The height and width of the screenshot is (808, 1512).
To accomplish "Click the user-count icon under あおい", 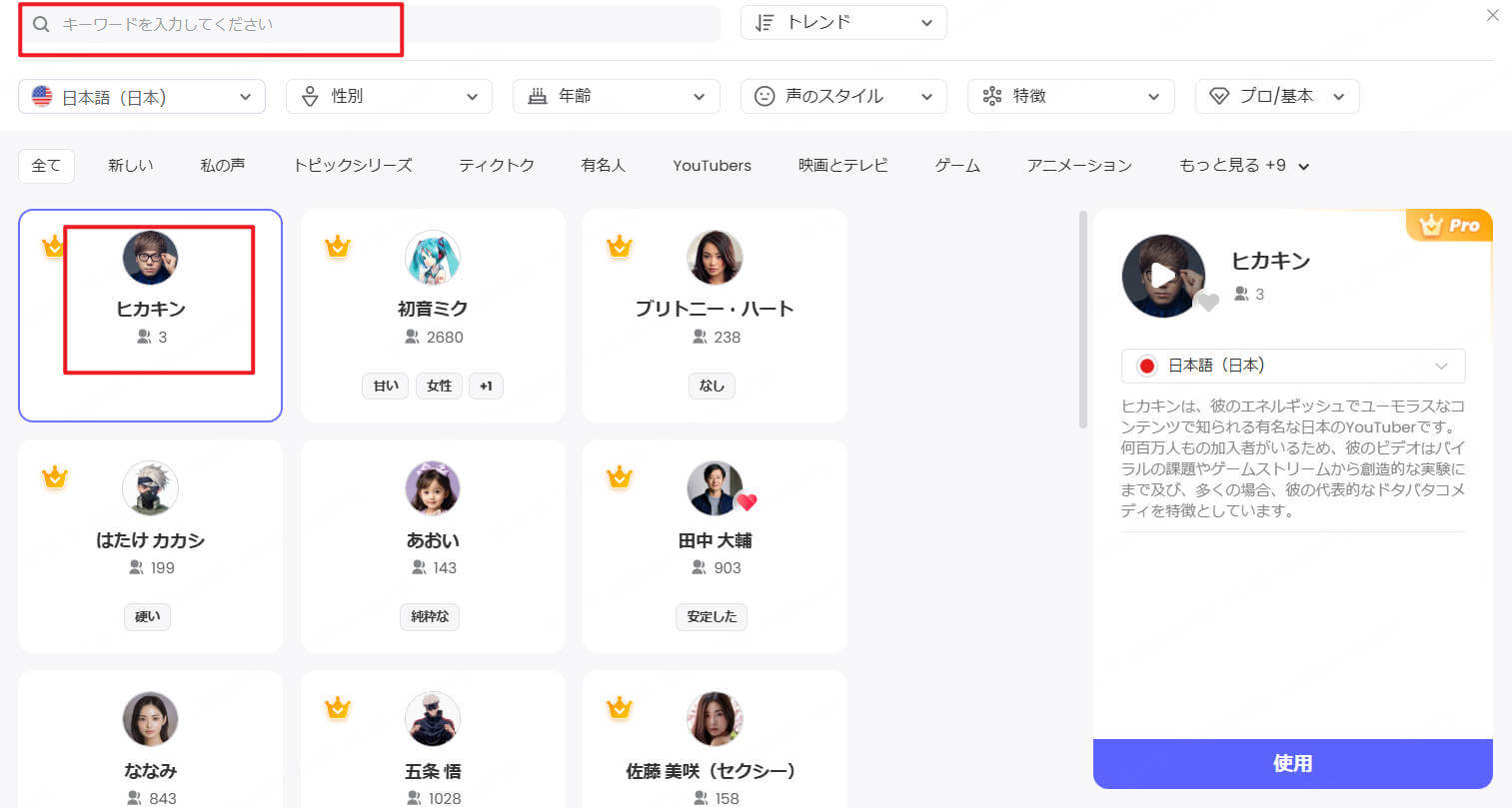I will point(419,567).
